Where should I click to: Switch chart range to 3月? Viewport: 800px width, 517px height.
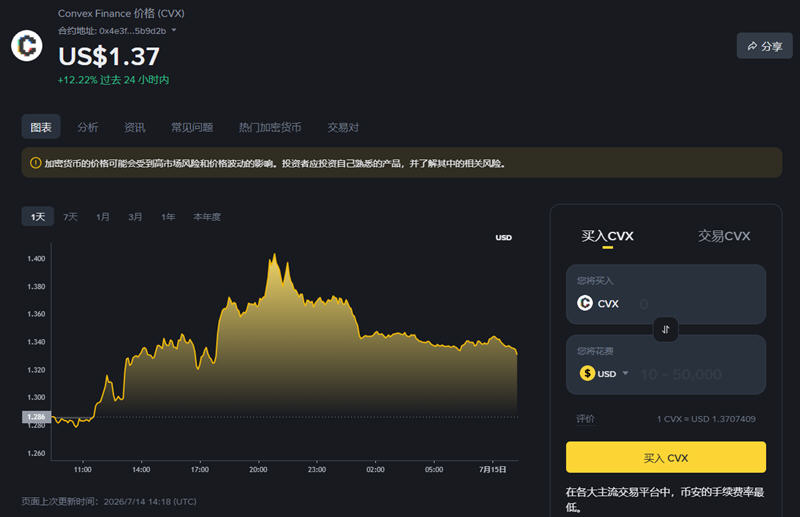[135, 217]
